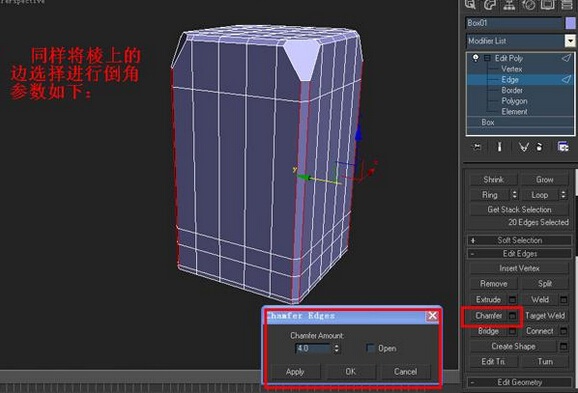Select Polygon sub-object level
This screenshot has height=393, width=578.
[x=514, y=101]
